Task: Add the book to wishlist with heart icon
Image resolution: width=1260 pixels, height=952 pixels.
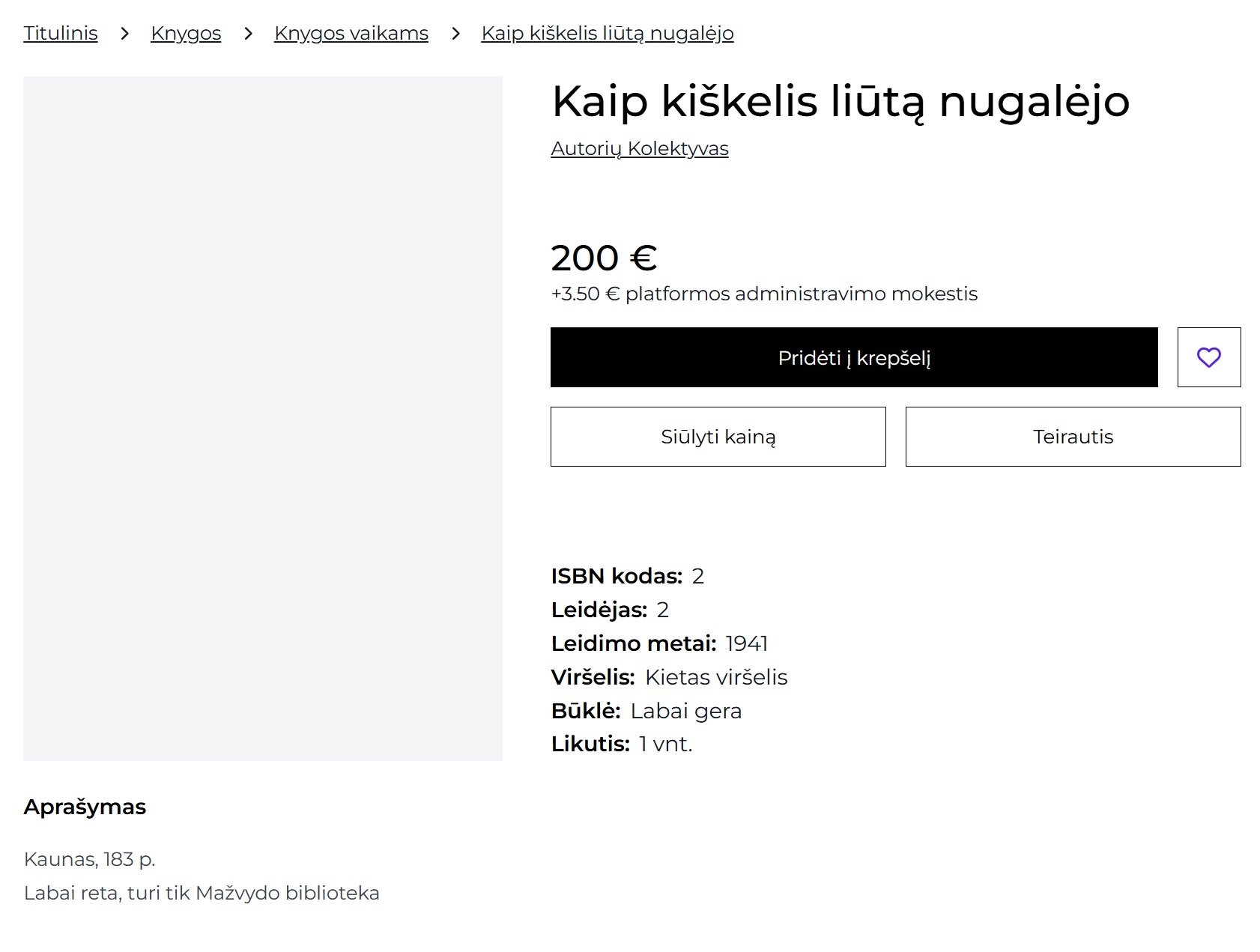Action: click(1208, 357)
